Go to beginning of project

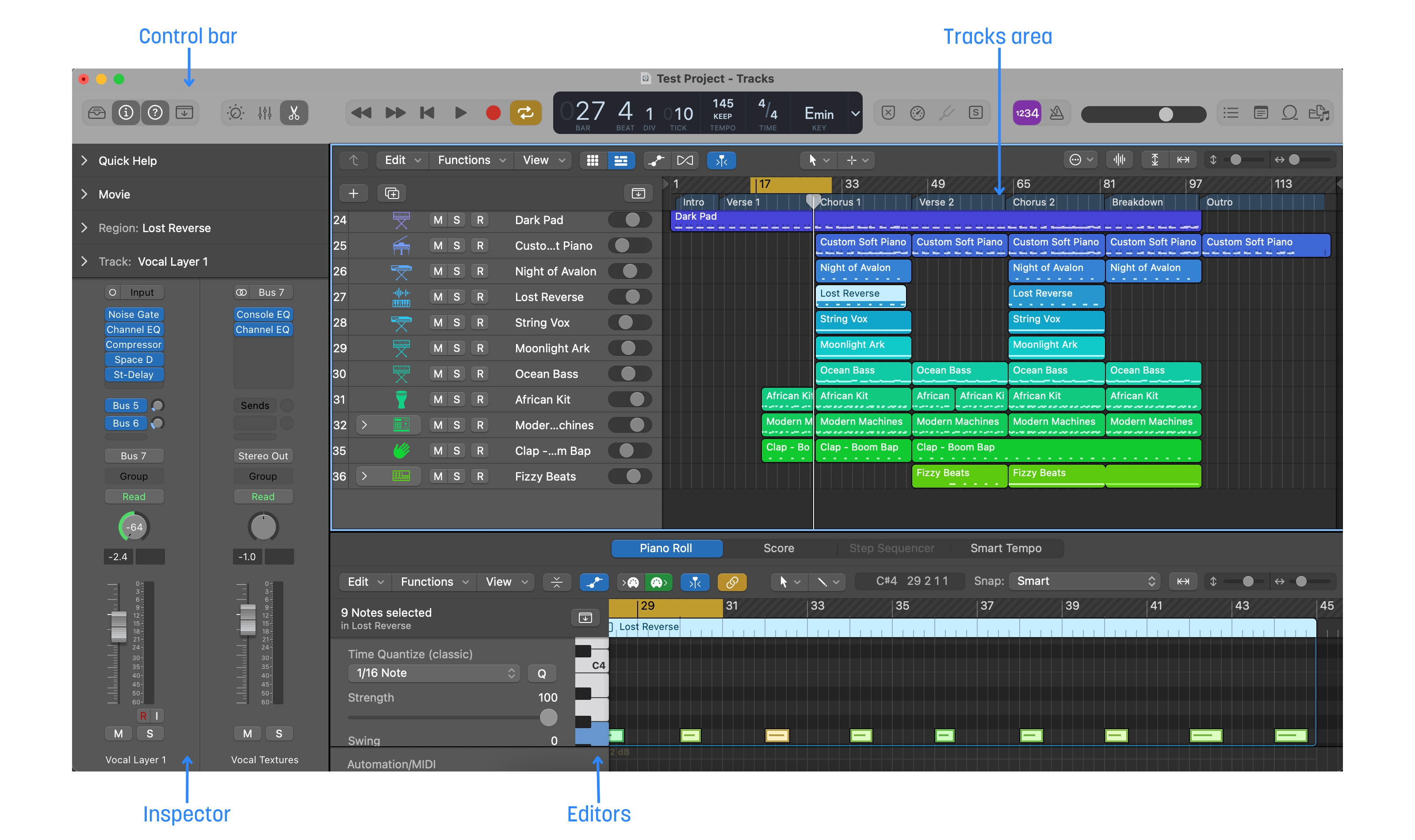(427, 113)
